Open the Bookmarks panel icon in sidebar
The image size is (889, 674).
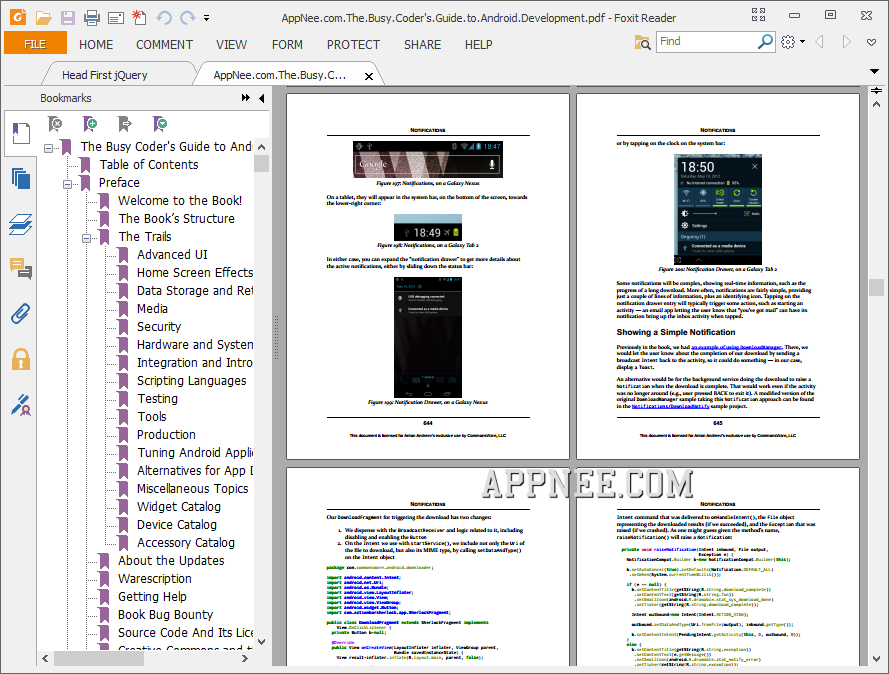coord(21,133)
